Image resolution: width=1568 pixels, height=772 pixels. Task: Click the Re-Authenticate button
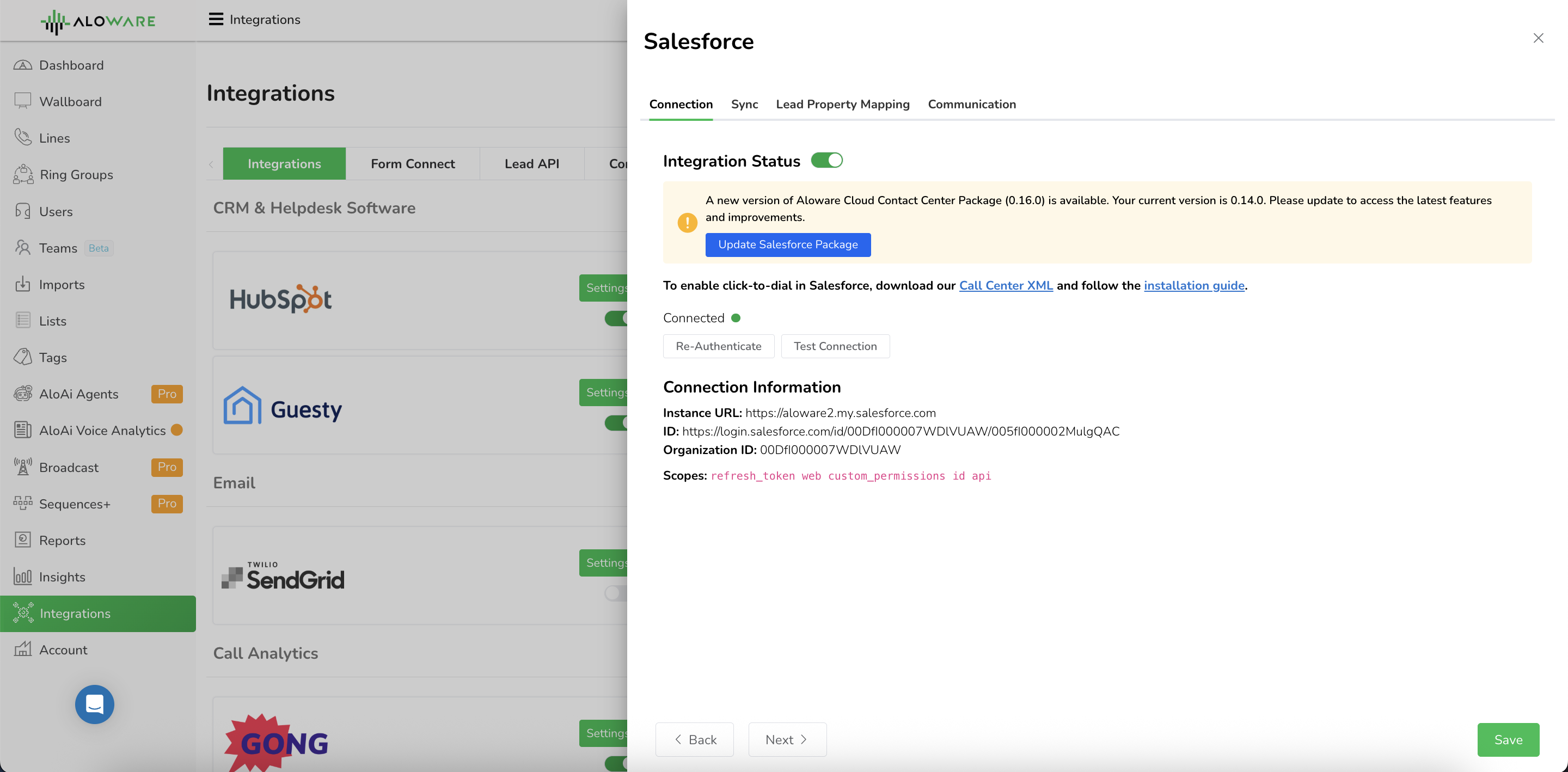click(x=718, y=346)
